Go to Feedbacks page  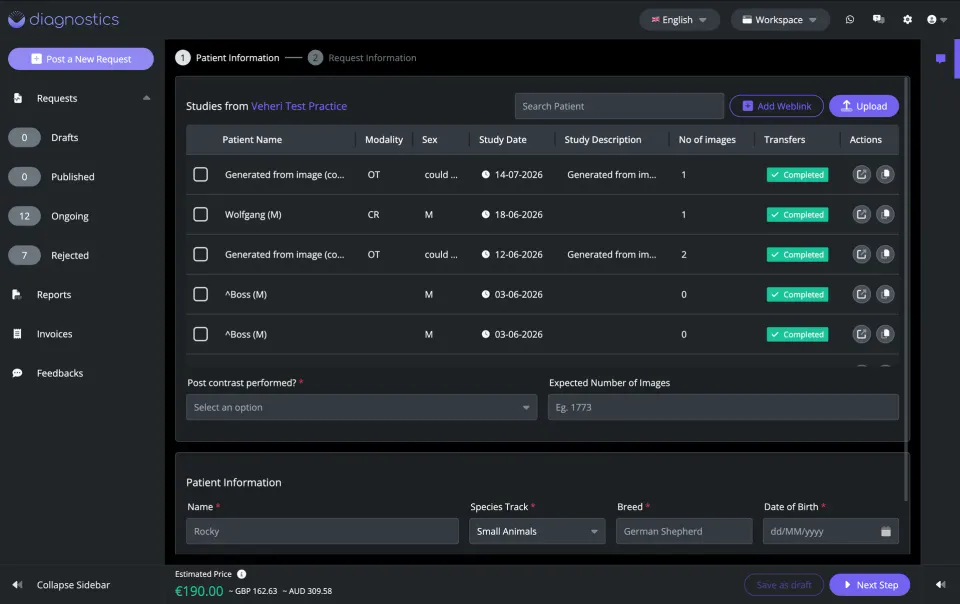point(60,373)
